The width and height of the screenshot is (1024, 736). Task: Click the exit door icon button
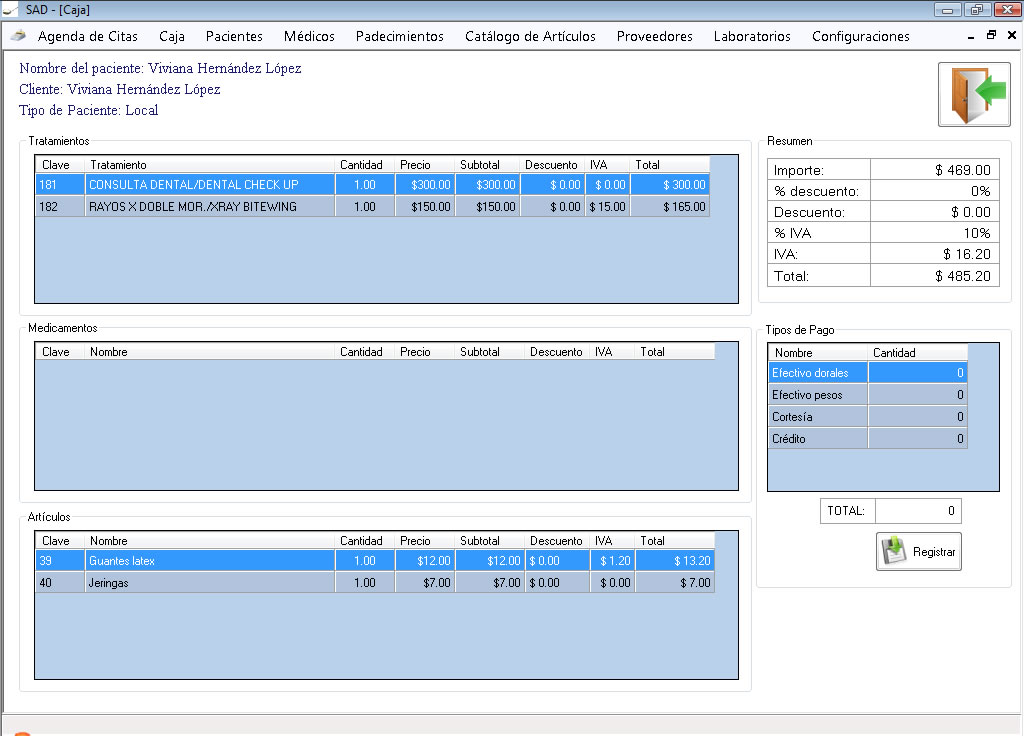coord(974,94)
